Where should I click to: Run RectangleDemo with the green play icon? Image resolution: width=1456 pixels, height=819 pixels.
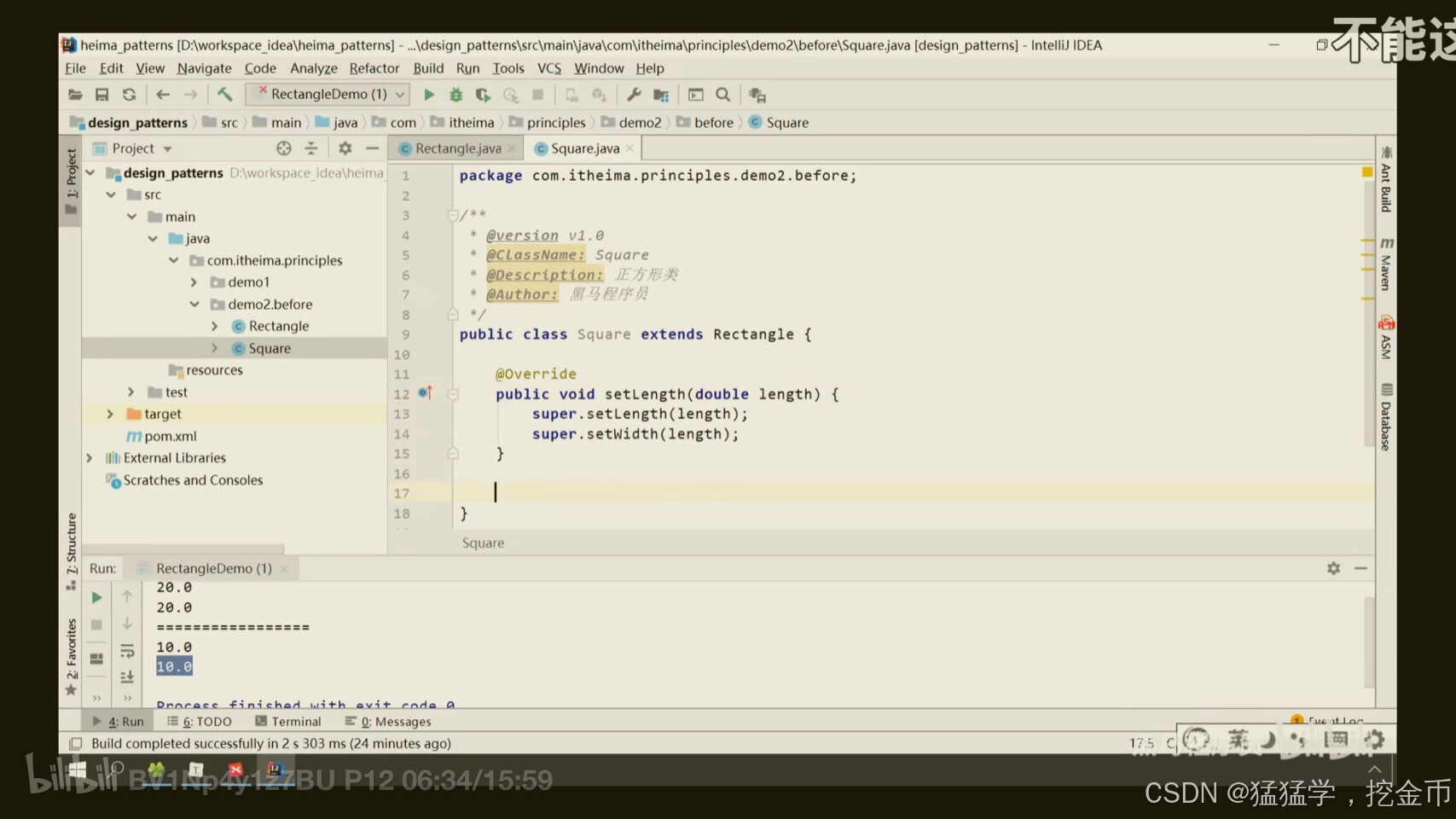point(429,95)
